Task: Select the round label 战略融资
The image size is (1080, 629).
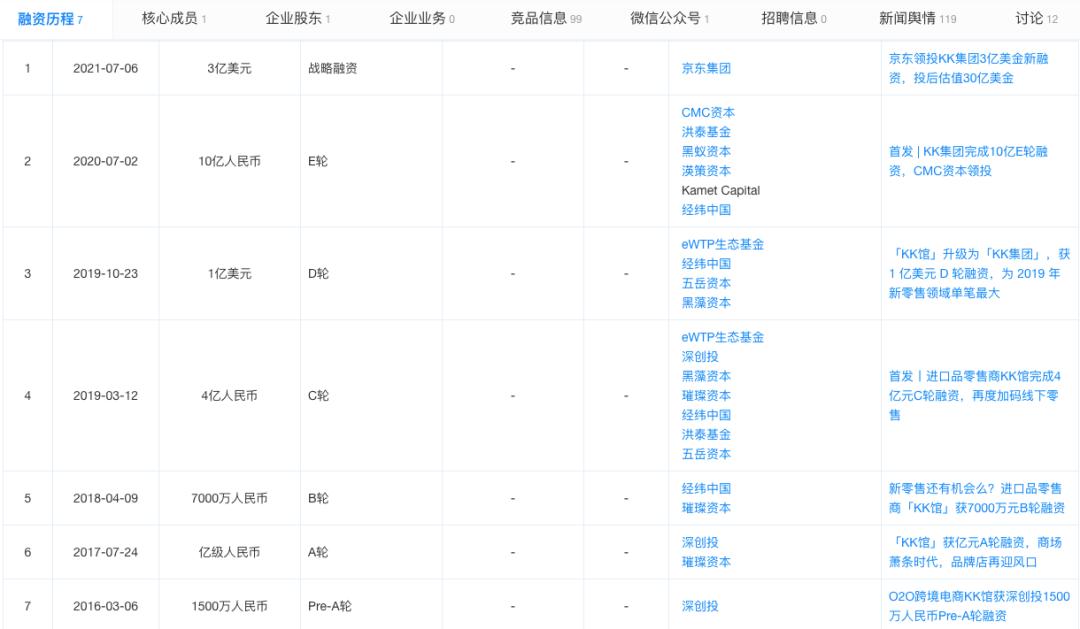Action: [333, 68]
